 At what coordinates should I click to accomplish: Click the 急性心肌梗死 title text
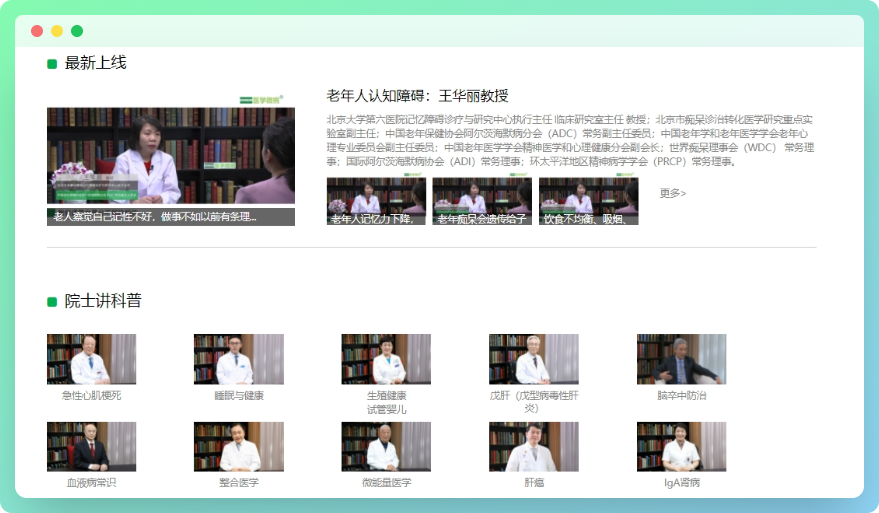(91, 395)
